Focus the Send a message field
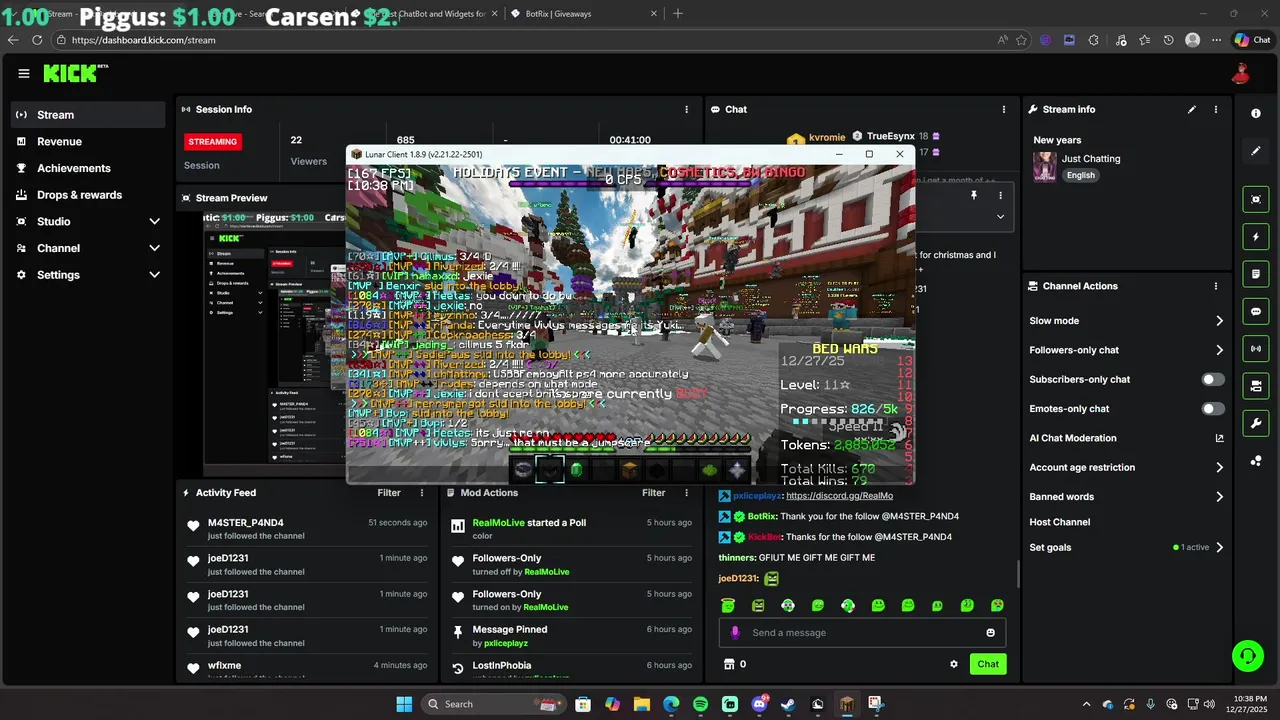Viewport: 1280px width, 720px height. point(862,633)
